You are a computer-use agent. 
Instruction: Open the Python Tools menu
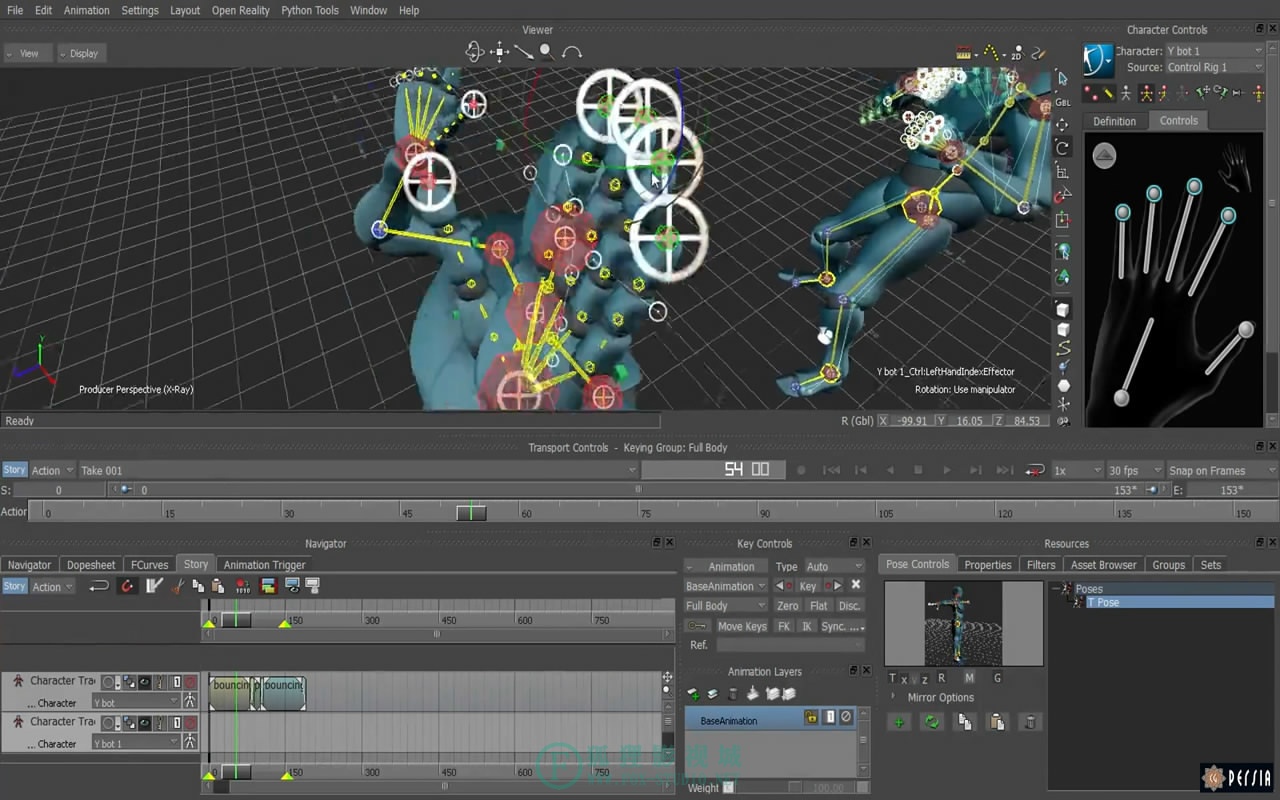pyautogui.click(x=309, y=10)
